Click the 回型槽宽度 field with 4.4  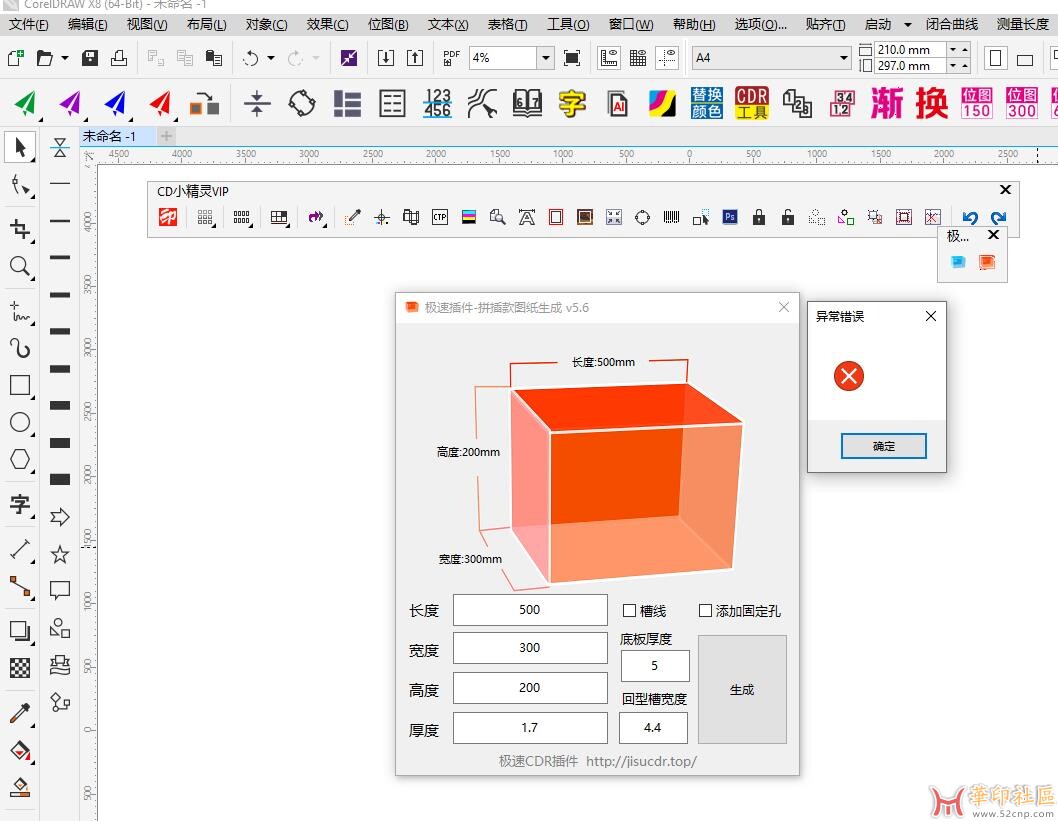coord(653,728)
